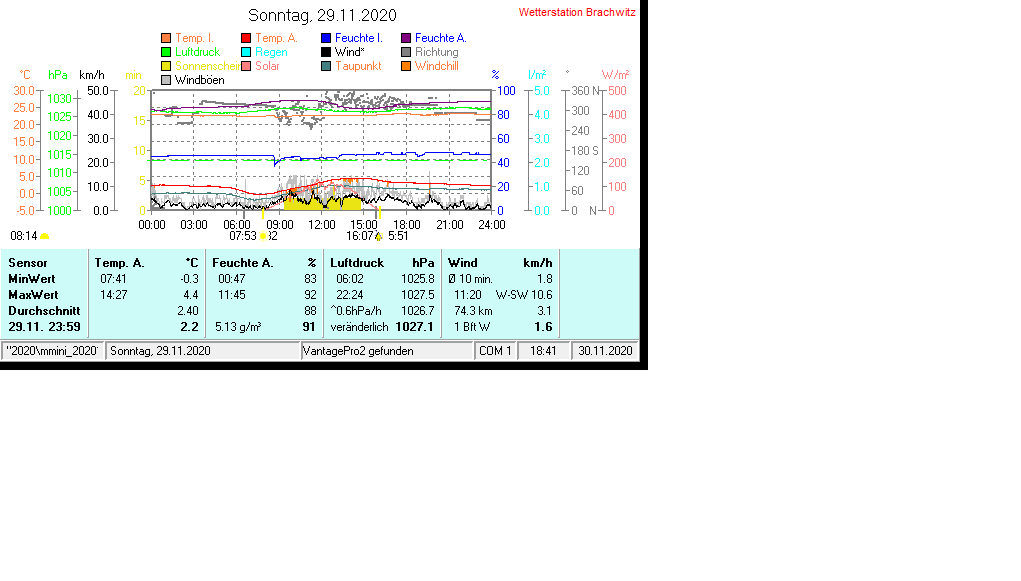
Task: Click the cyan Regen legend square
Action: click(x=246, y=52)
